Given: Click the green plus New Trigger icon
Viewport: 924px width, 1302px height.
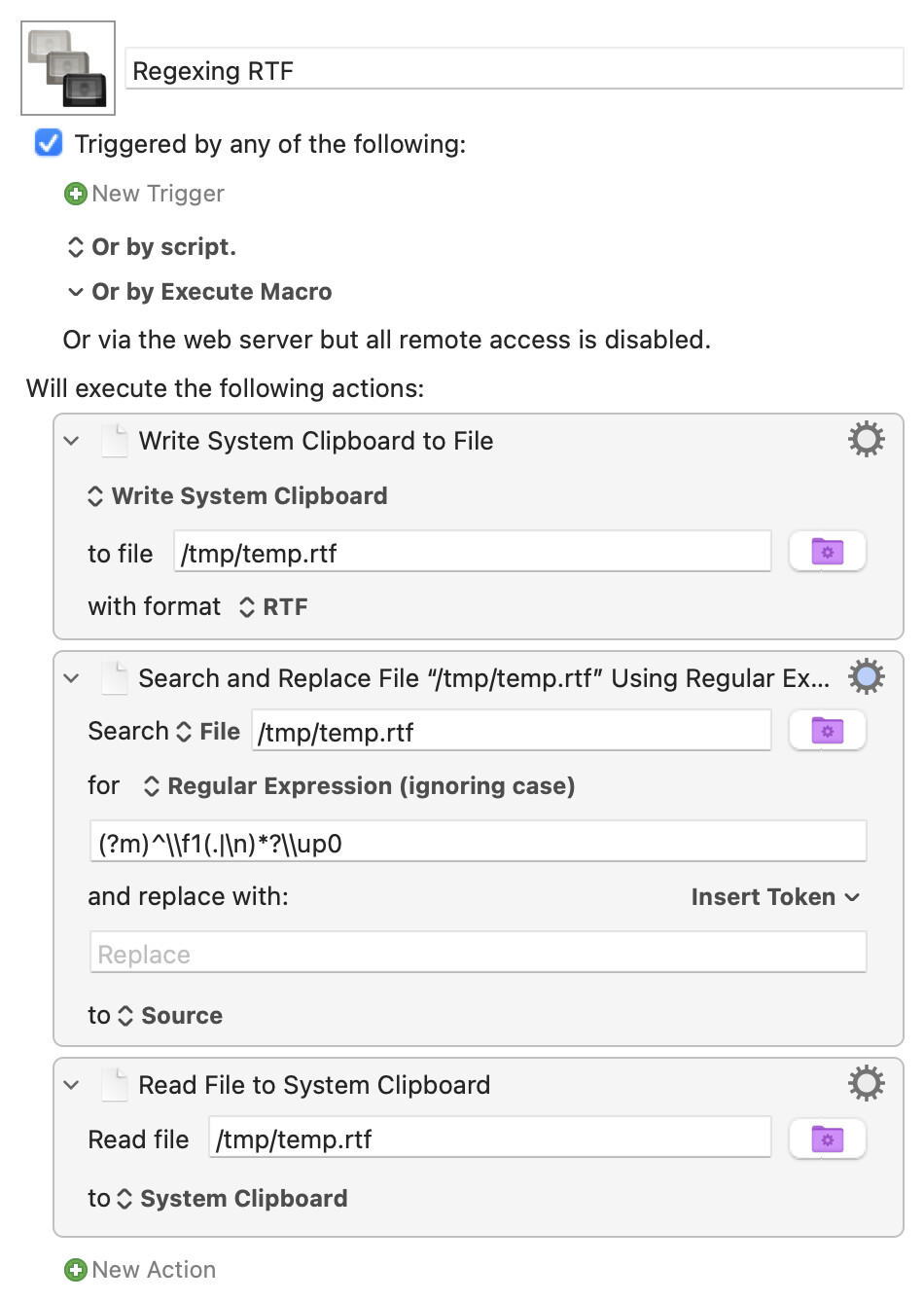Looking at the screenshot, I should point(75,194).
